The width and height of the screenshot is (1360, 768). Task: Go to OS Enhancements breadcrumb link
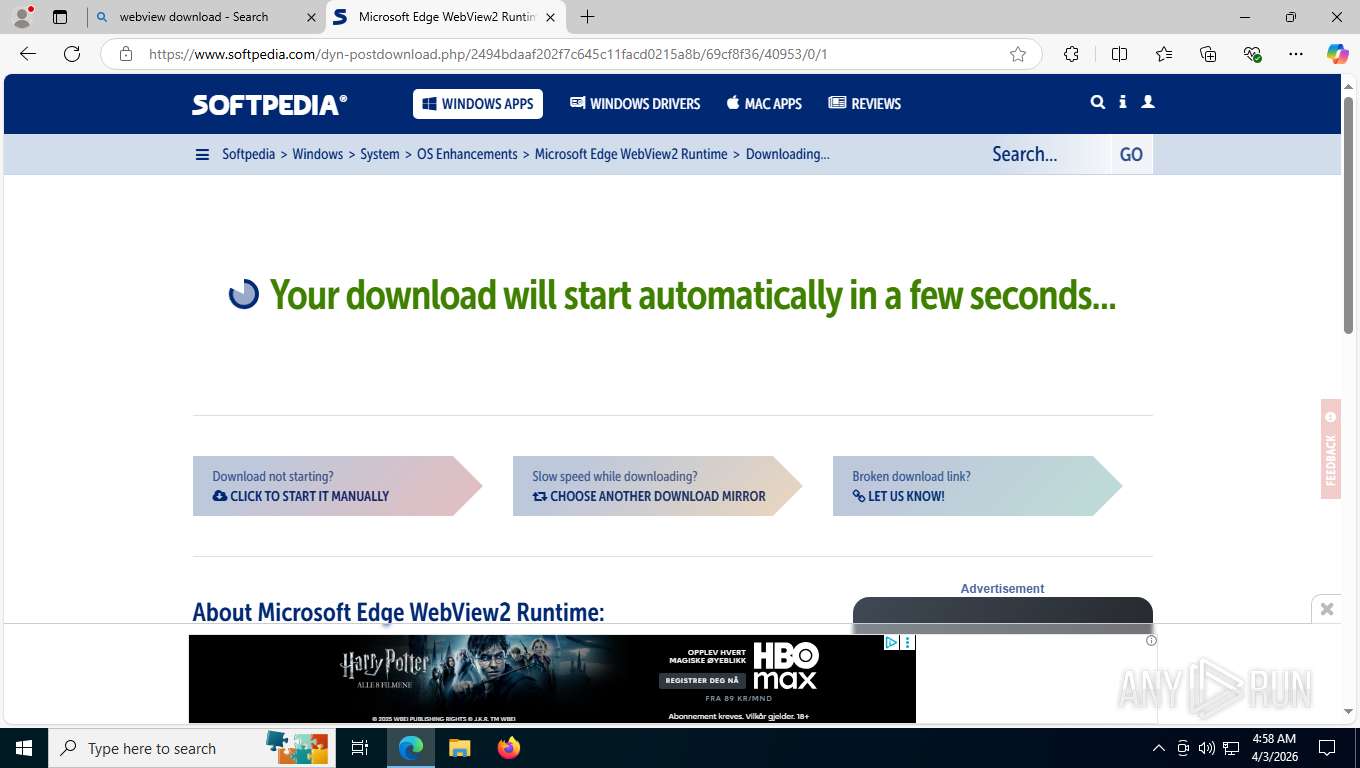(467, 154)
